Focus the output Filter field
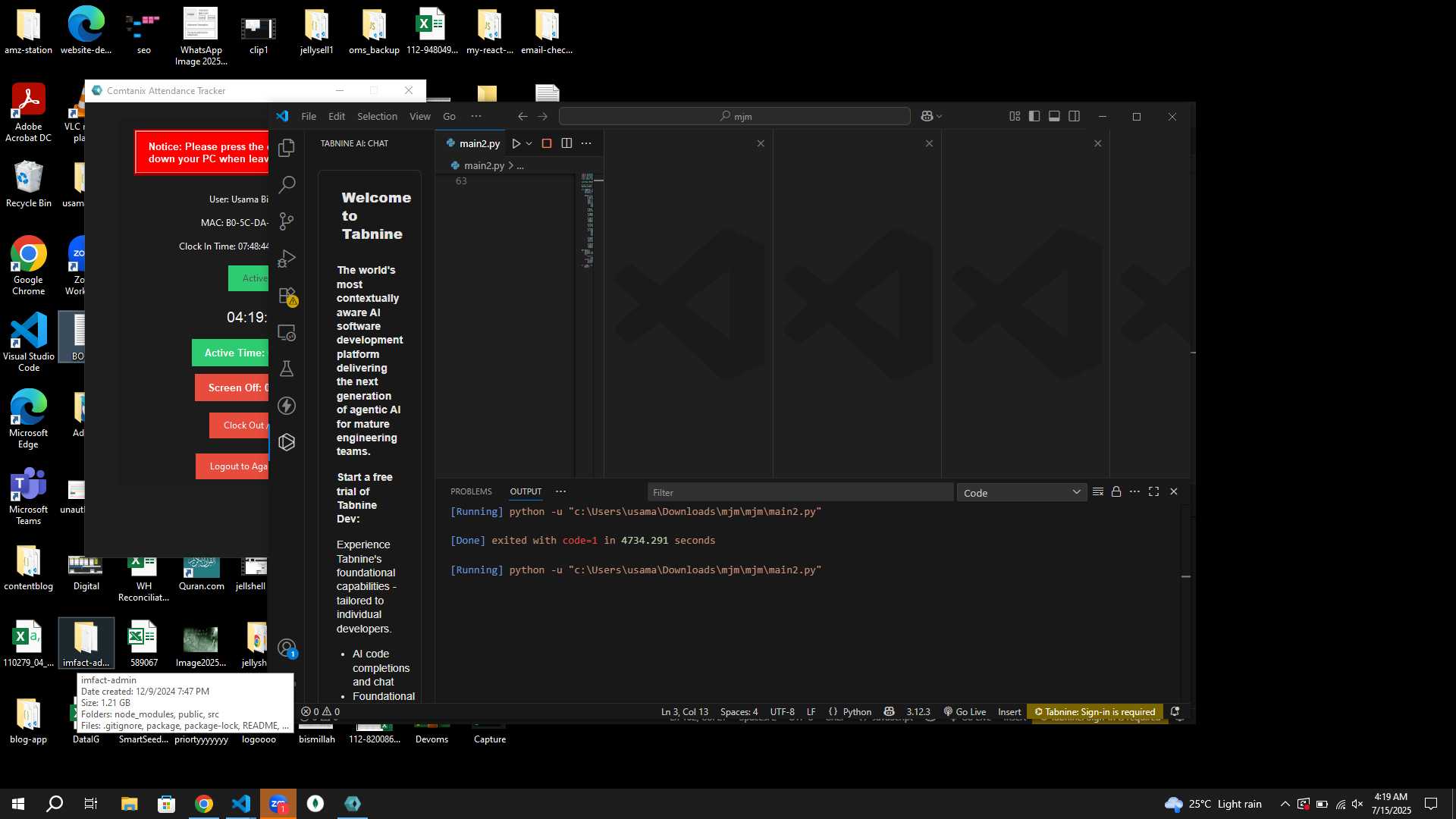This screenshot has height=819, width=1456. (800, 492)
